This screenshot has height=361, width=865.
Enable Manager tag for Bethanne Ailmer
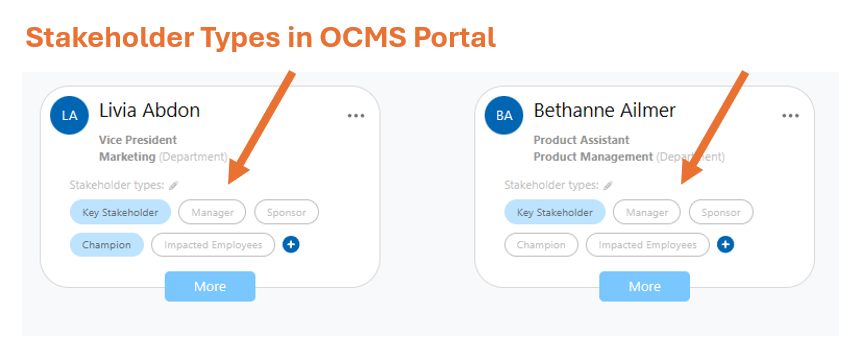coord(647,212)
